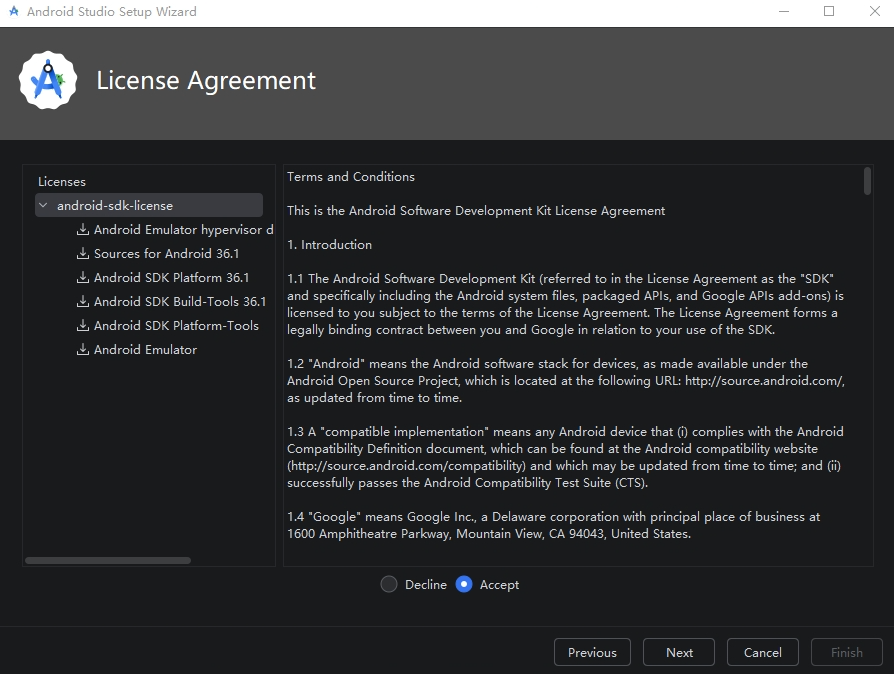Select the android-sdk-license label
The height and width of the screenshot is (674, 894).
115,205
